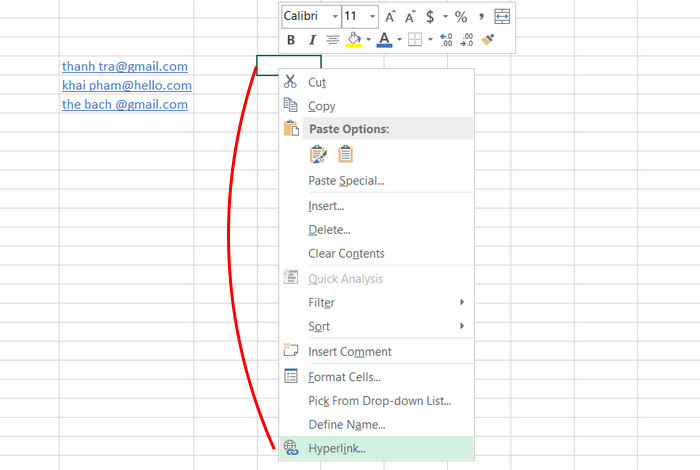The image size is (700, 470).
Task: Open khai pham@hello.com link
Action: pyautogui.click(x=127, y=85)
